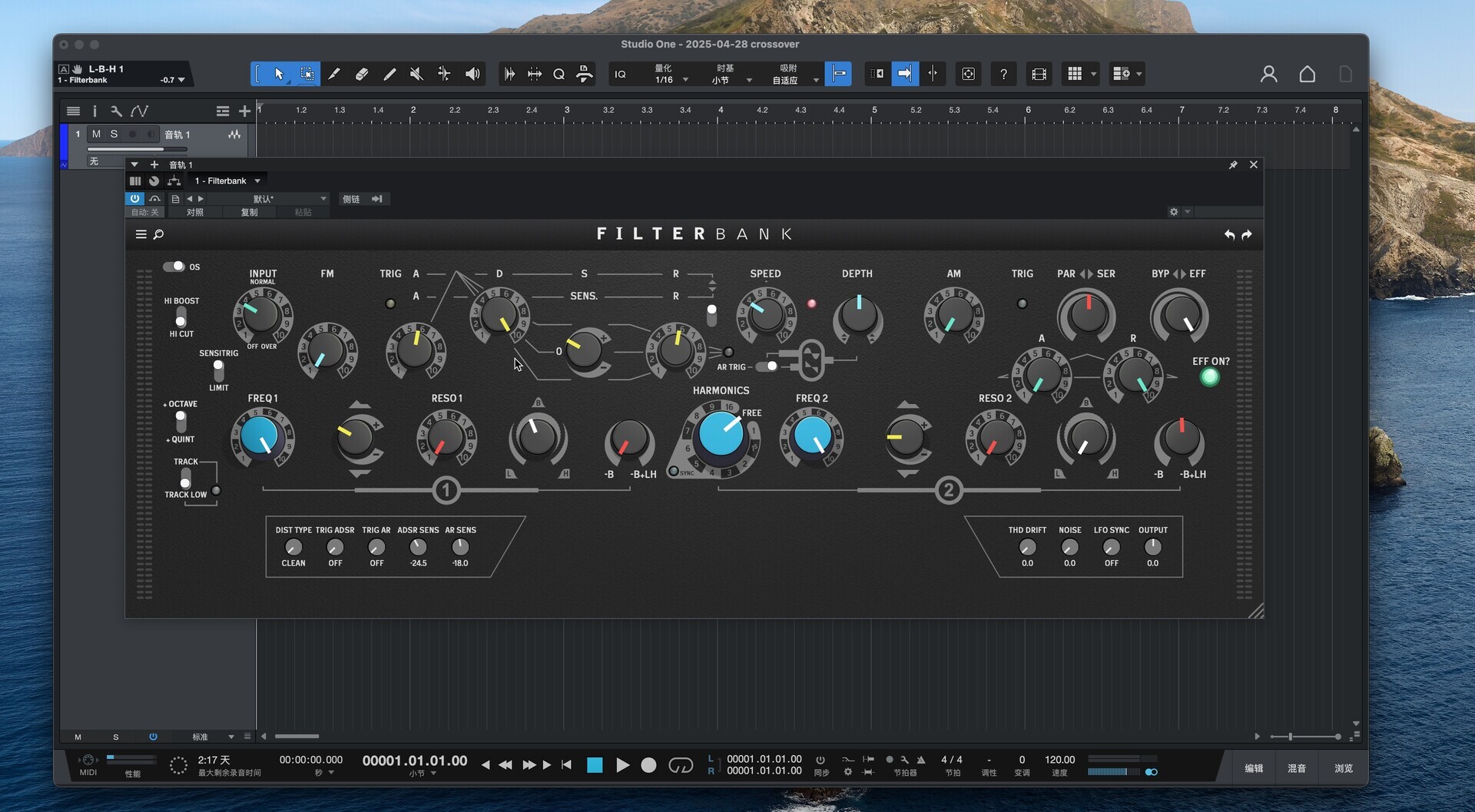Select the Bend tool
Image resolution: width=1475 pixels, height=812 pixels.
click(444, 74)
